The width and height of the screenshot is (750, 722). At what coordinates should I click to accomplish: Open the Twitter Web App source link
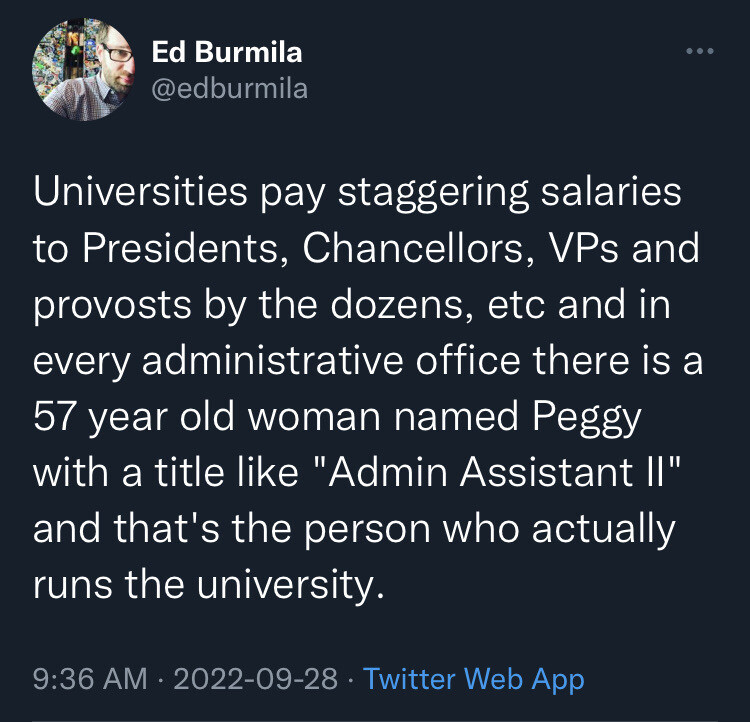click(474, 679)
